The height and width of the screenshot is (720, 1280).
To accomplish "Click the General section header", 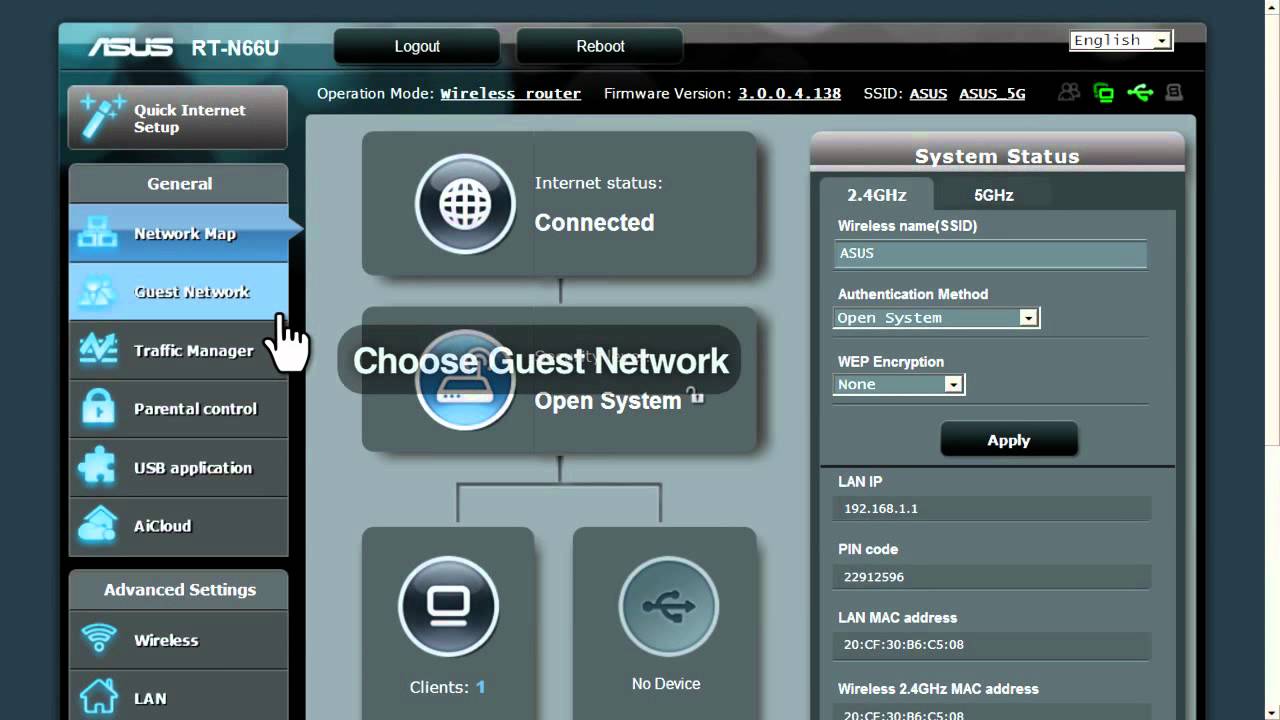I will [179, 183].
